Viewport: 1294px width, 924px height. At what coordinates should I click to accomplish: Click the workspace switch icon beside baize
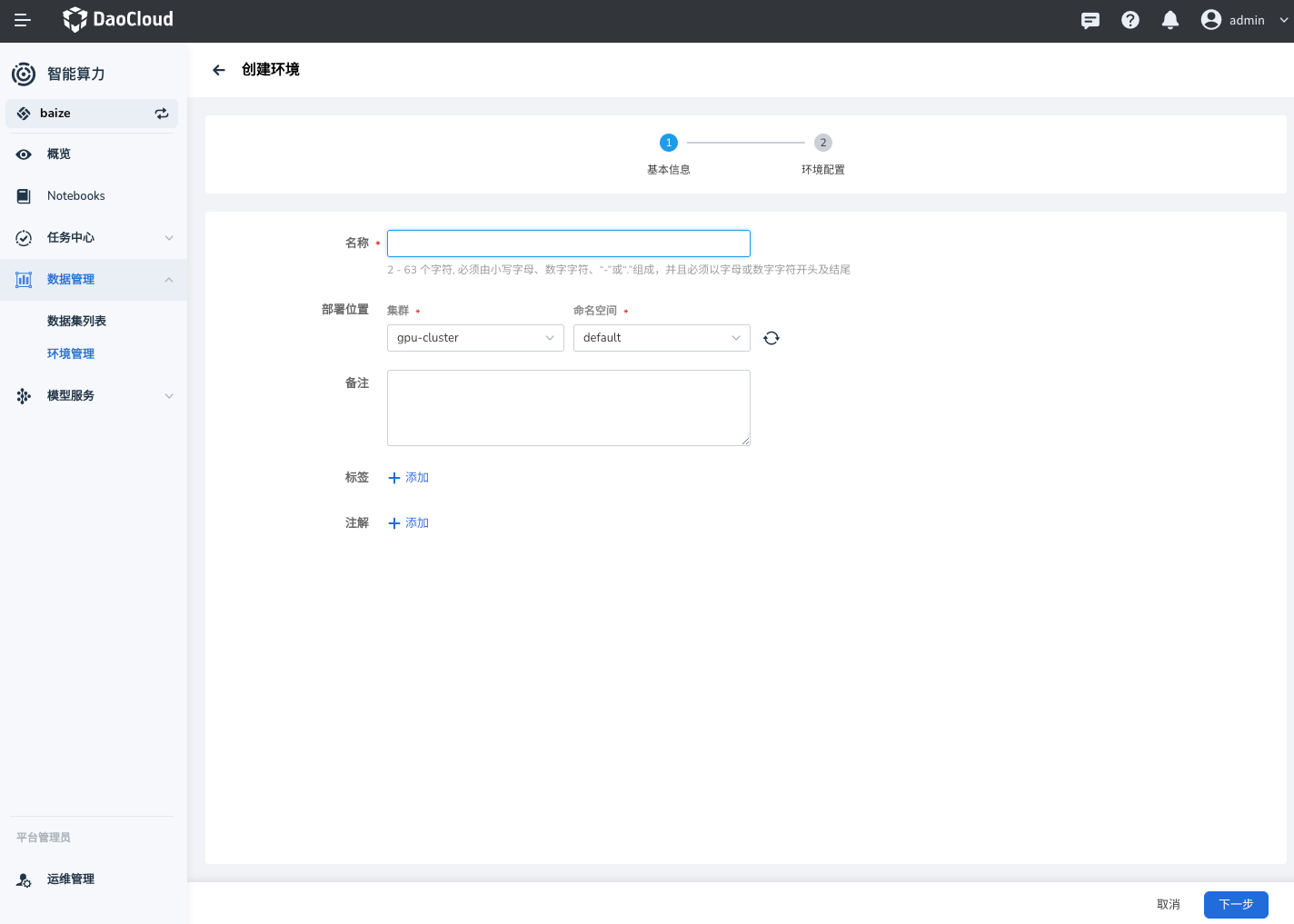tap(162, 114)
